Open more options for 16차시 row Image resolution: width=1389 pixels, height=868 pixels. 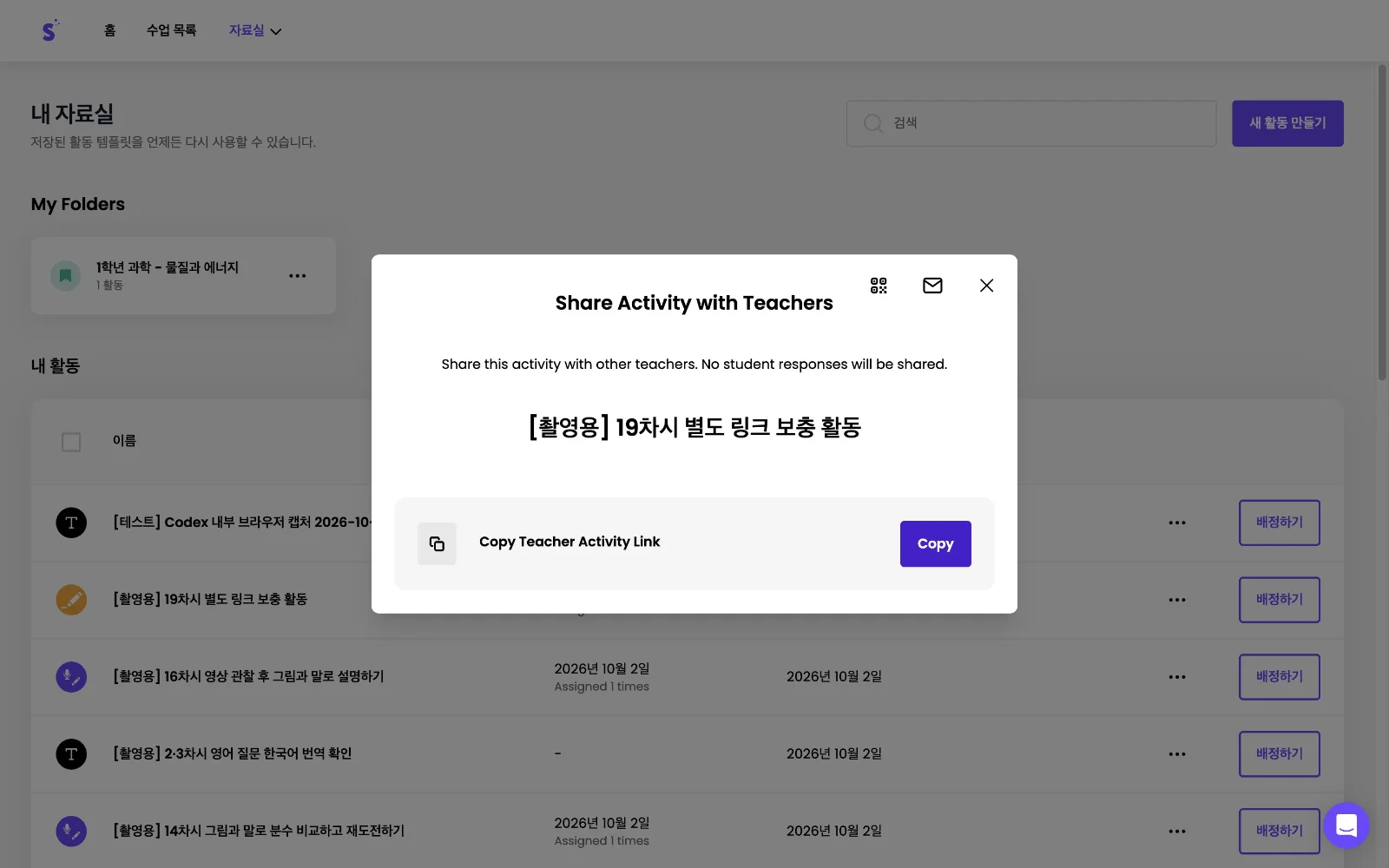point(1177,677)
